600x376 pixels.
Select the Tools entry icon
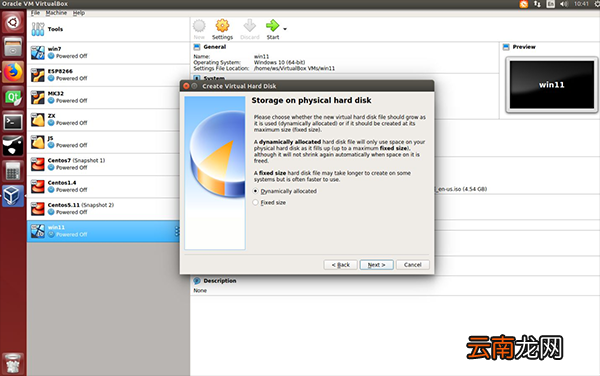pyautogui.click(x=38, y=29)
